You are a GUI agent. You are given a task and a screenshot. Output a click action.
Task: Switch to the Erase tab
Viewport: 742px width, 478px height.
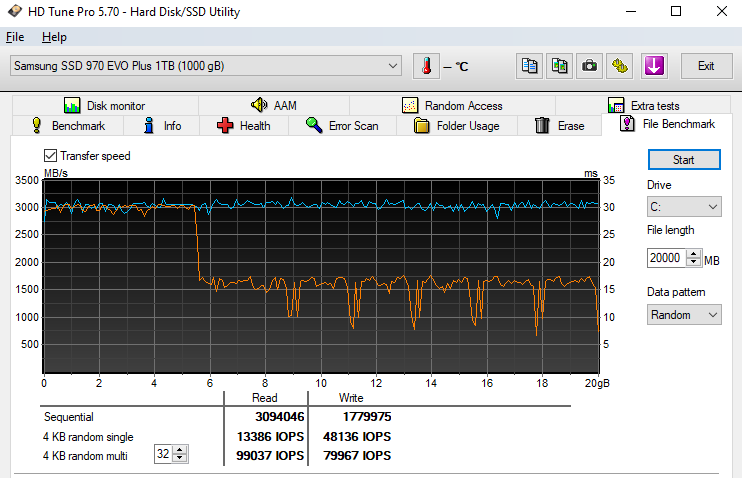(559, 126)
